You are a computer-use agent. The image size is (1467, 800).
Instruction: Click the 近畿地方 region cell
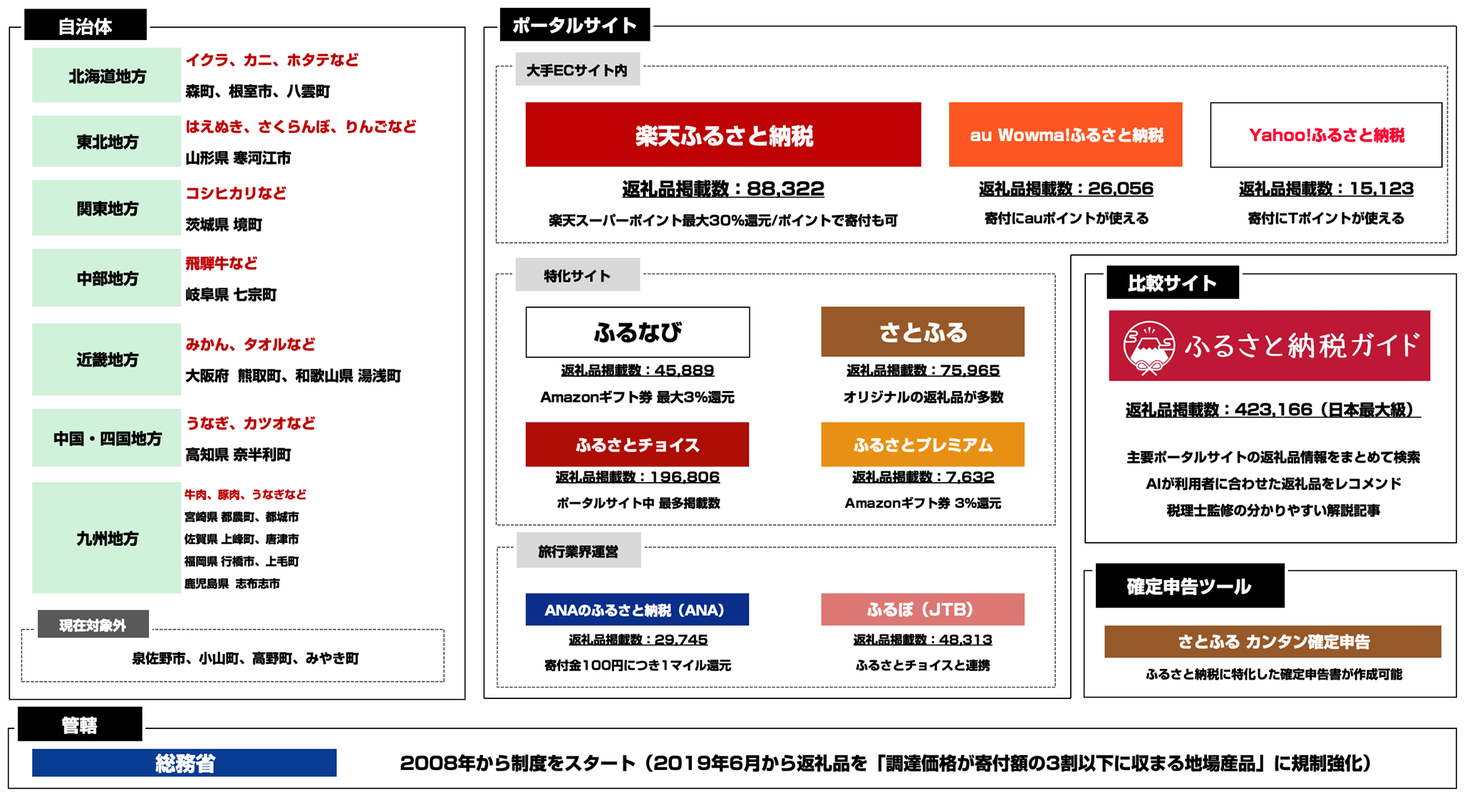pos(106,359)
